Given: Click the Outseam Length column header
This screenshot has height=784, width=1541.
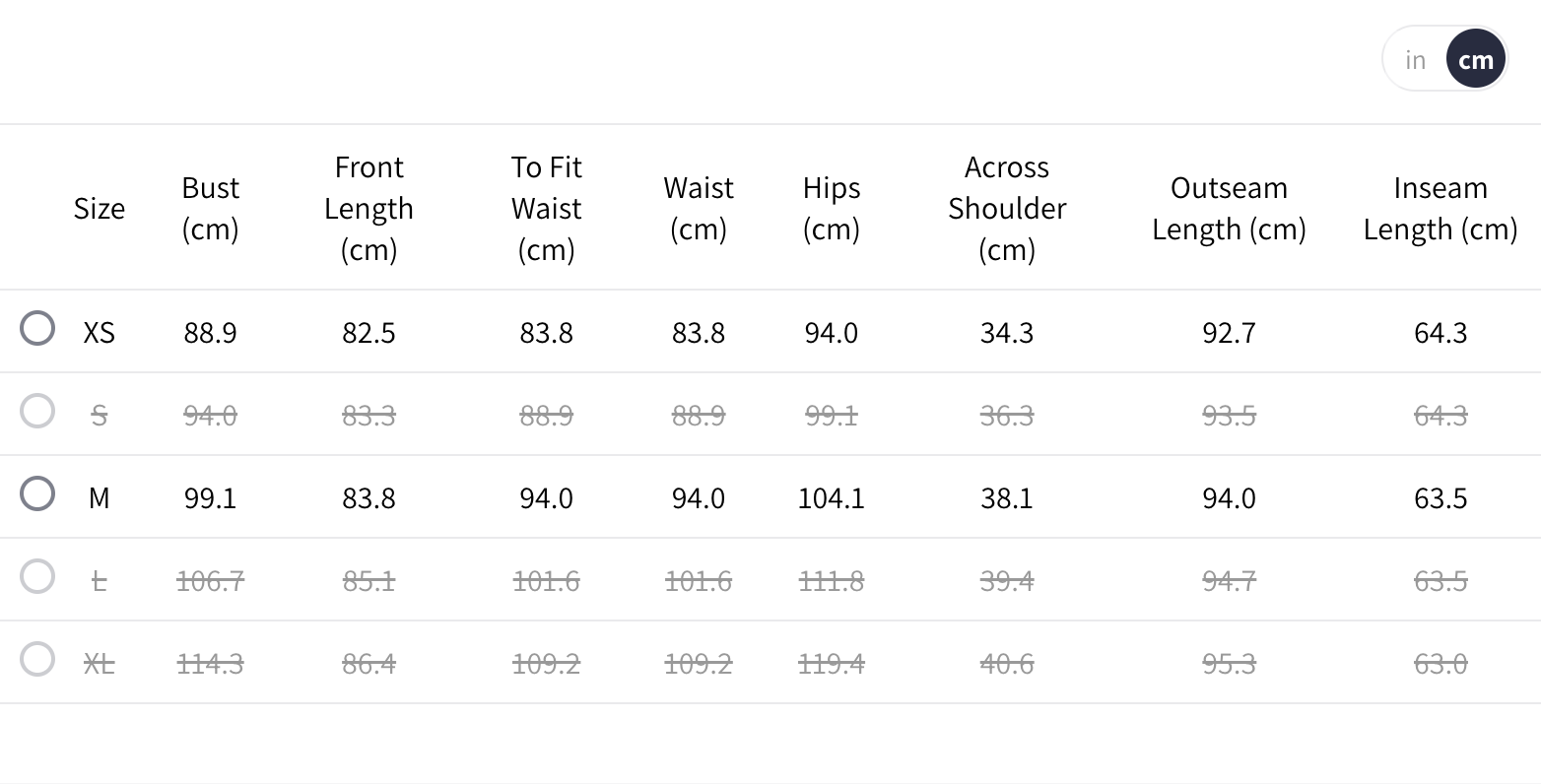Looking at the screenshot, I should 1229,209.
